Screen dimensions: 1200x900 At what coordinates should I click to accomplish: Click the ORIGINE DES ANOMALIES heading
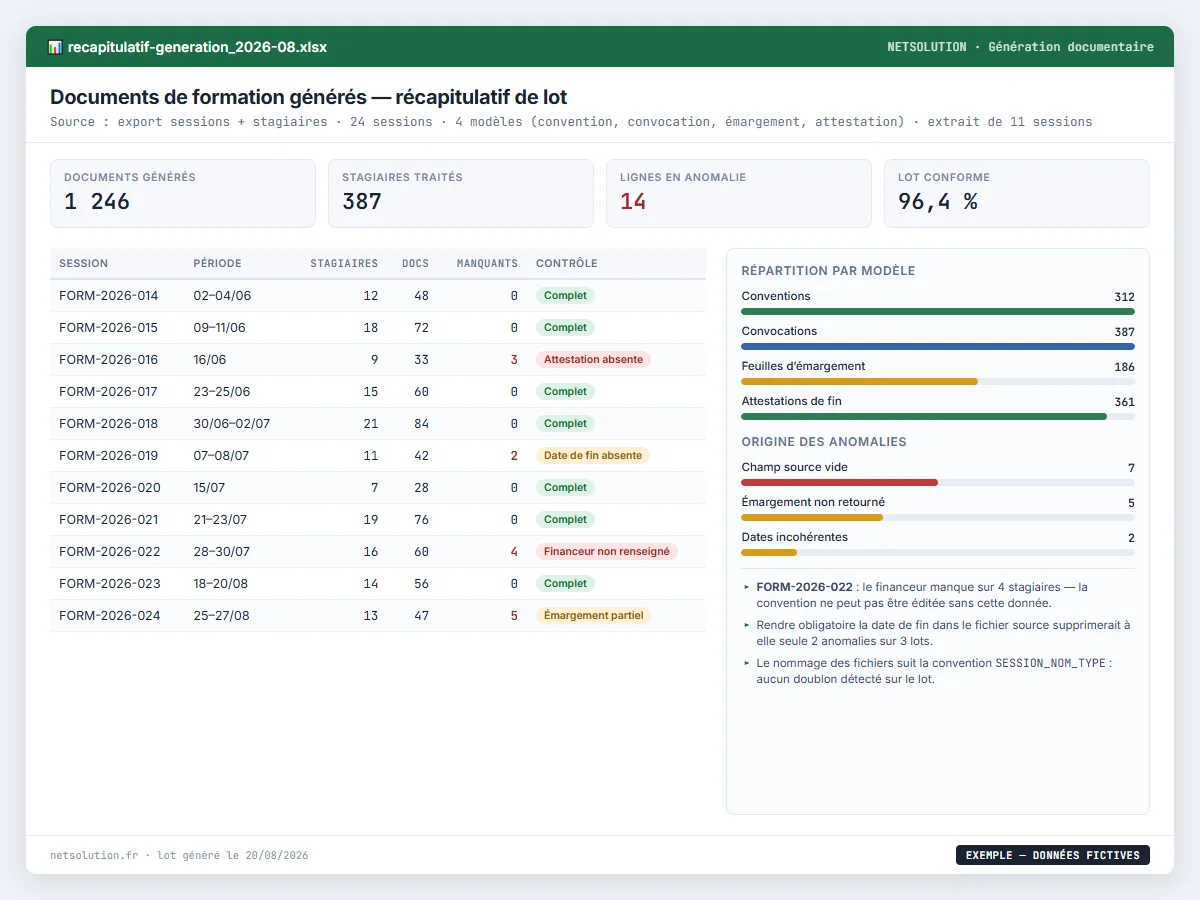[x=824, y=442]
